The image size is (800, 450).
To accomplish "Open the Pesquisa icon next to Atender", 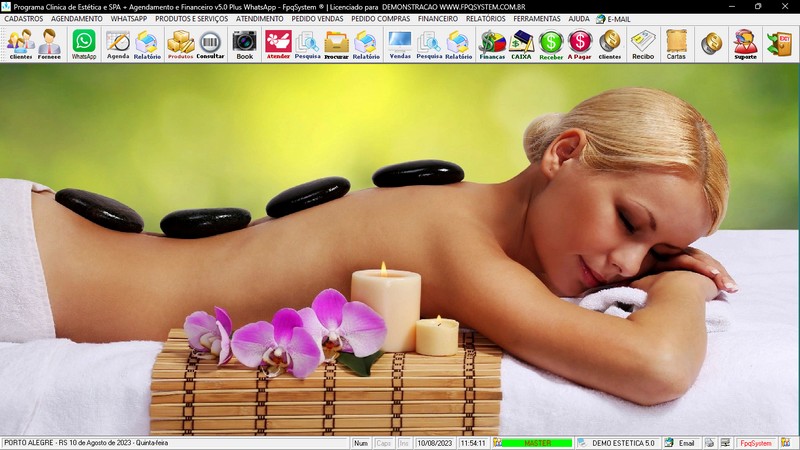I will 307,44.
